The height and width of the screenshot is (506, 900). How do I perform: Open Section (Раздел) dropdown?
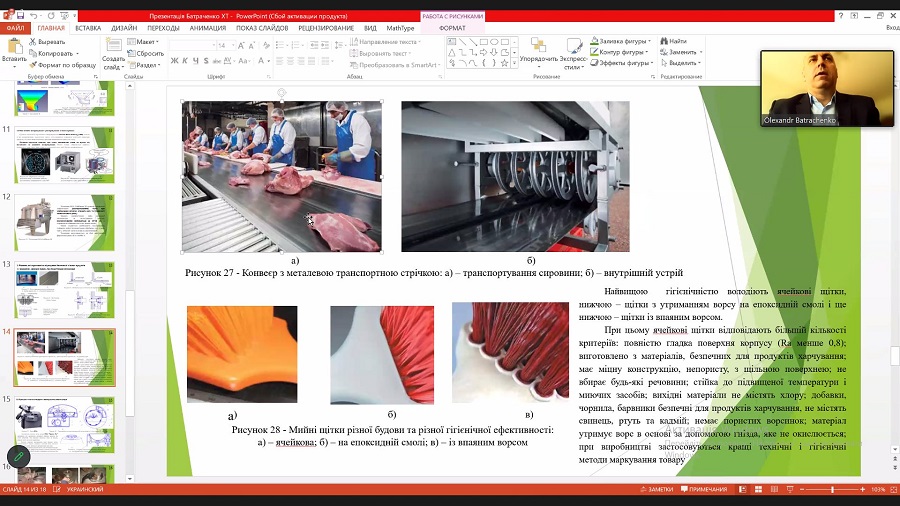pyautogui.click(x=143, y=65)
